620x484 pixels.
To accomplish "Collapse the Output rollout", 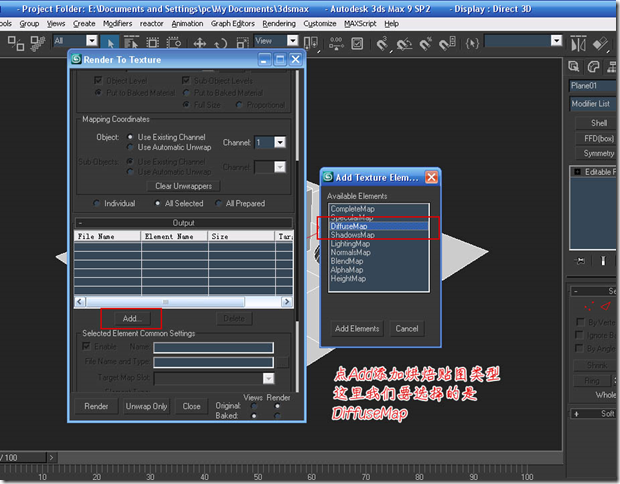I will (183, 223).
